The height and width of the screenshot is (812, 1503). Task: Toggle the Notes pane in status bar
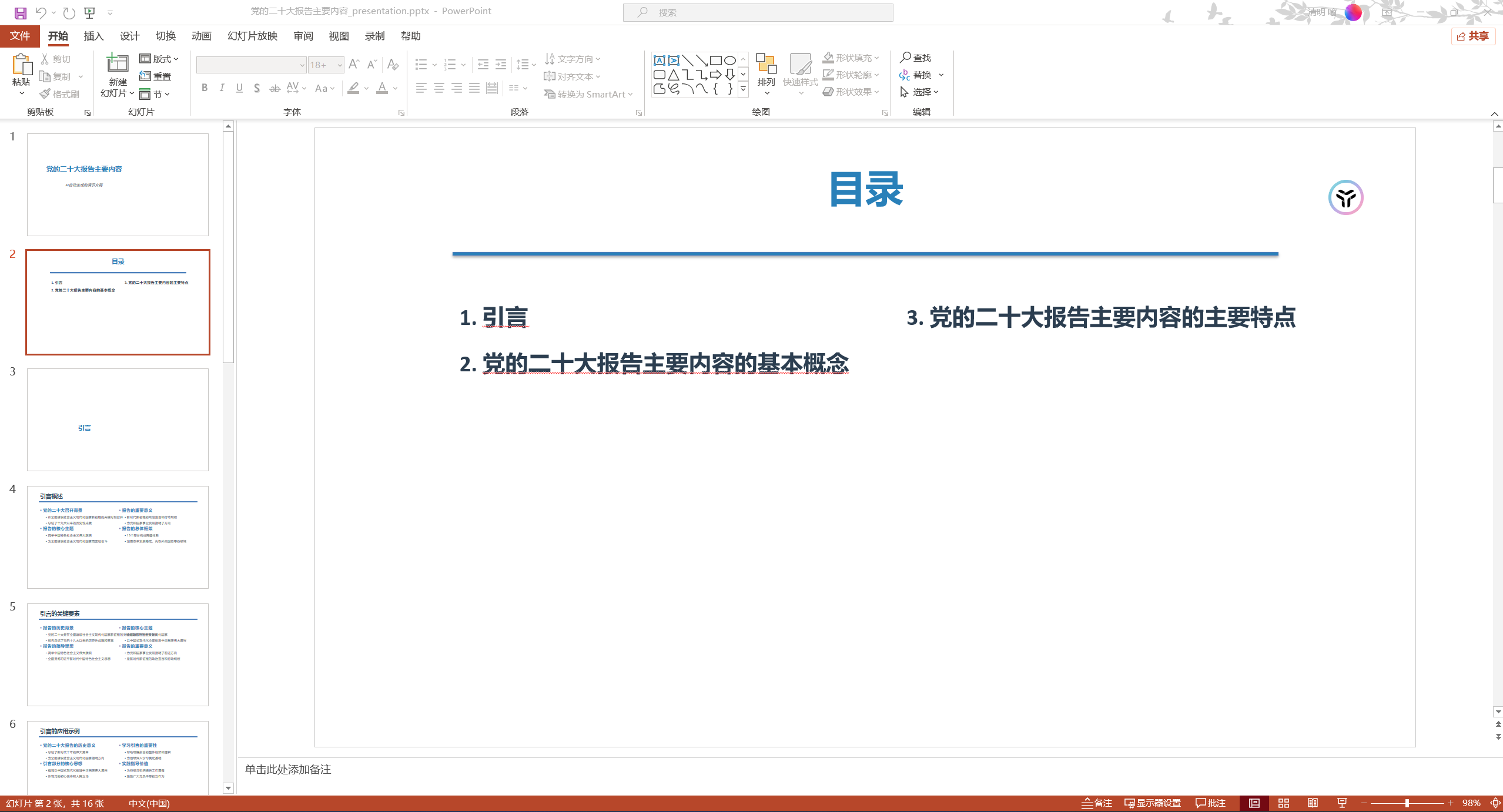(1097, 803)
